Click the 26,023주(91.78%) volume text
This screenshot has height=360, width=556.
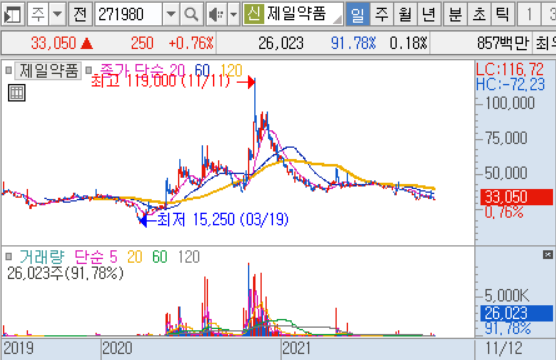[x=65, y=273]
